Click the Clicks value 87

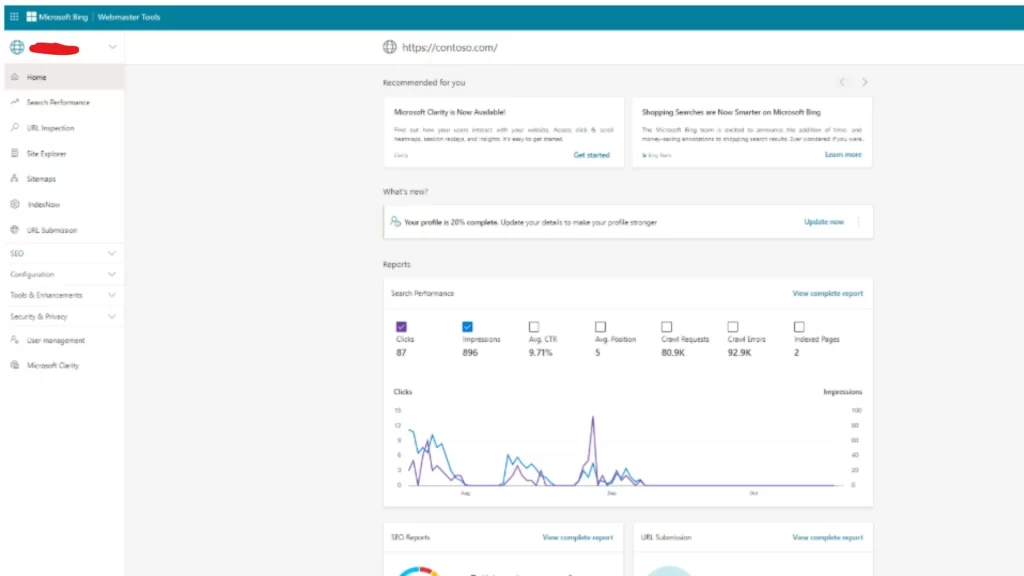[401, 353]
